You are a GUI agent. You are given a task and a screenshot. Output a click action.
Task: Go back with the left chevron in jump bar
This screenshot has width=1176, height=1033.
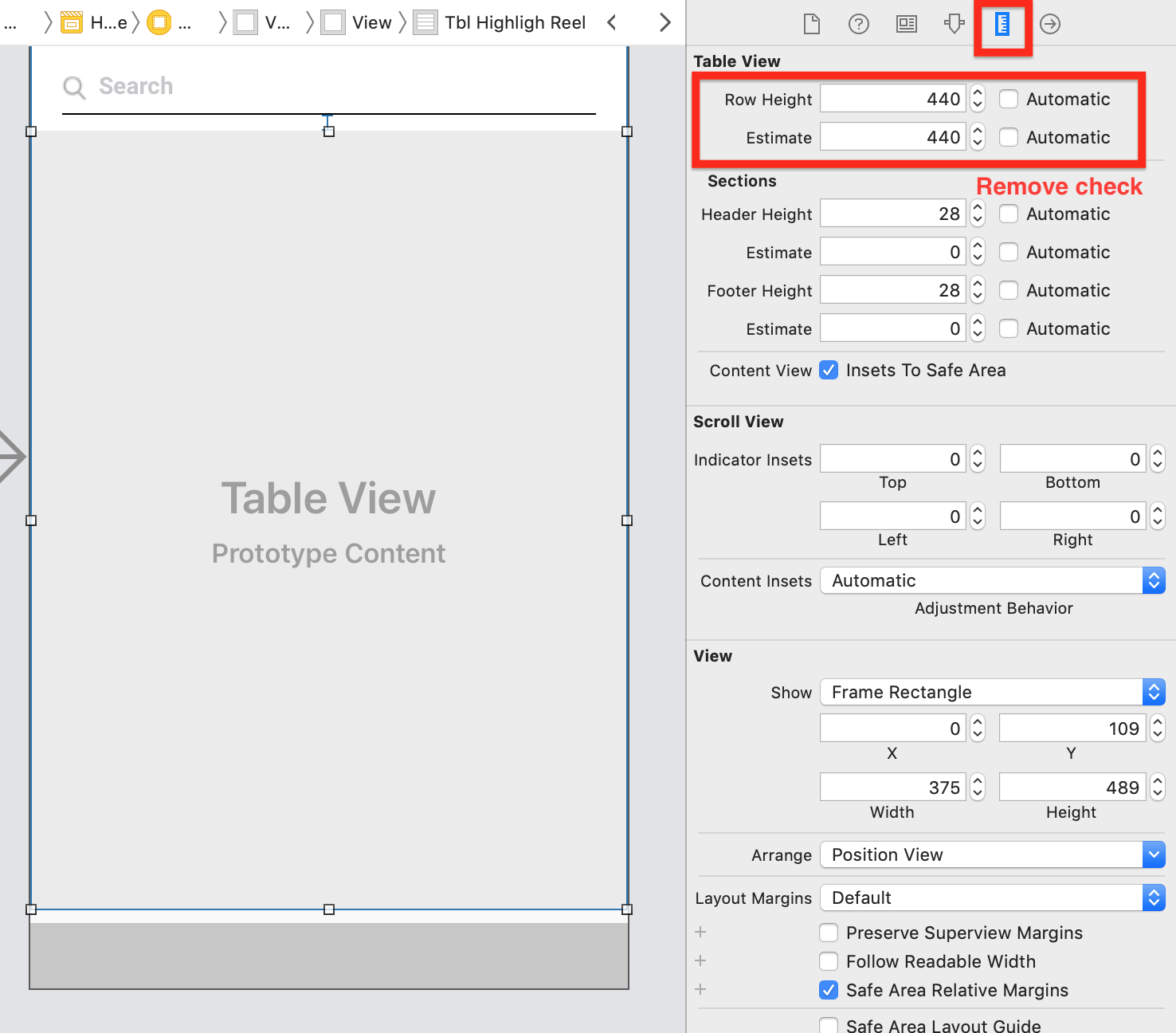point(612,22)
